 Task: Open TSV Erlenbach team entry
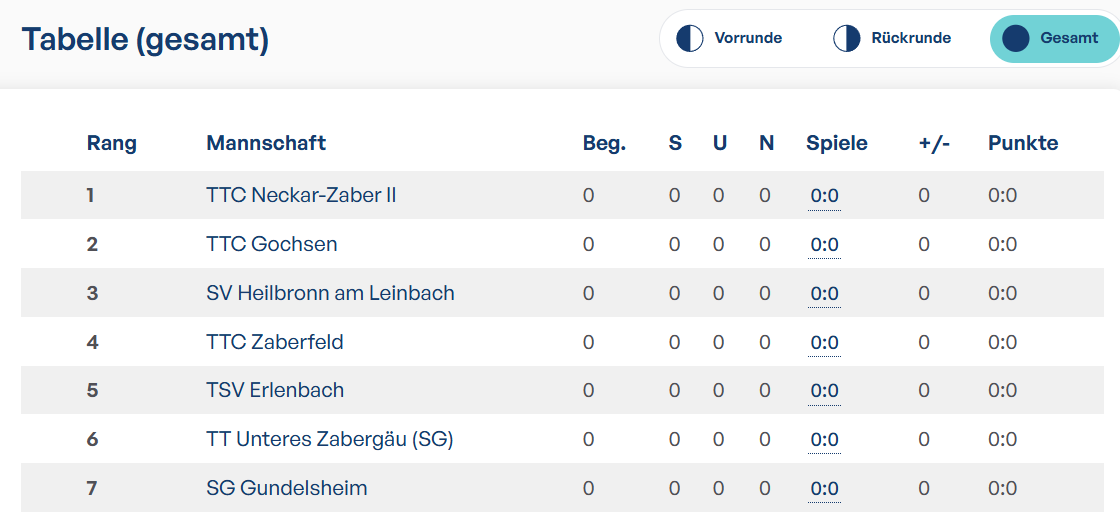[275, 390]
